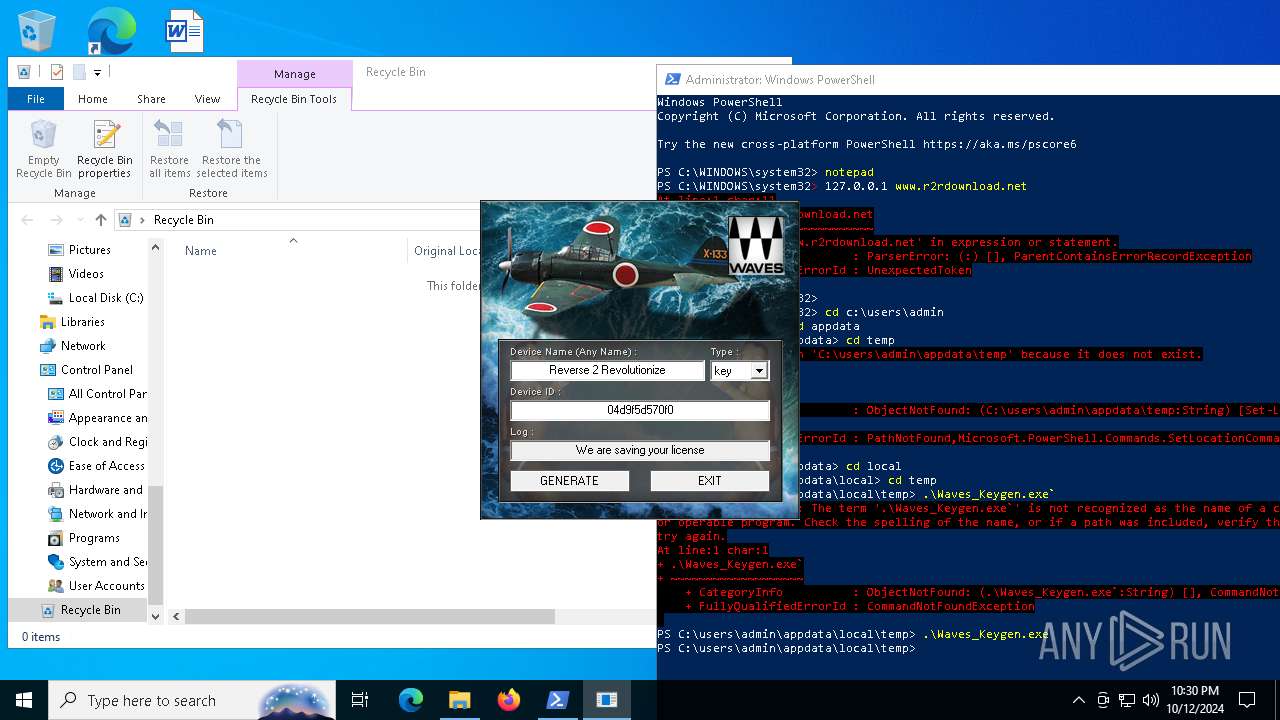Viewport: 1280px width, 720px height.
Task: Click the New folder quick access icon
Action: pyautogui.click(x=79, y=72)
